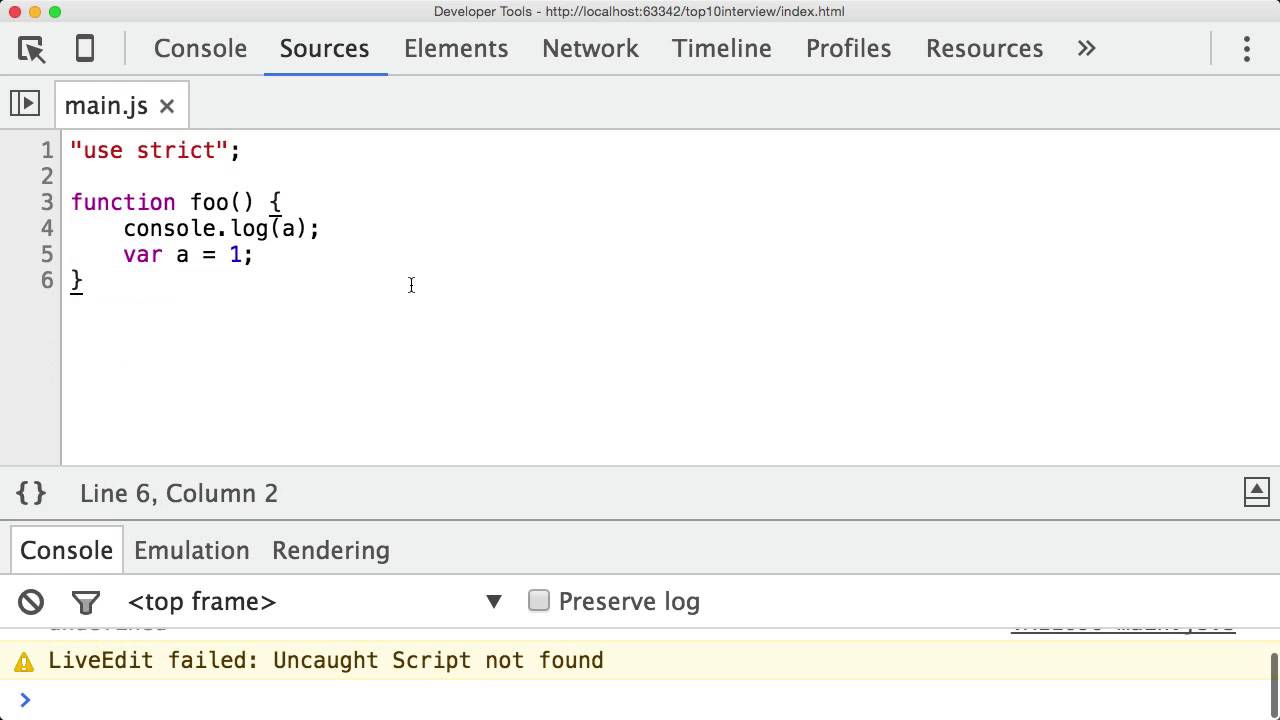1280x720 pixels.
Task: Close the main.js file tab
Action: point(167,106)
